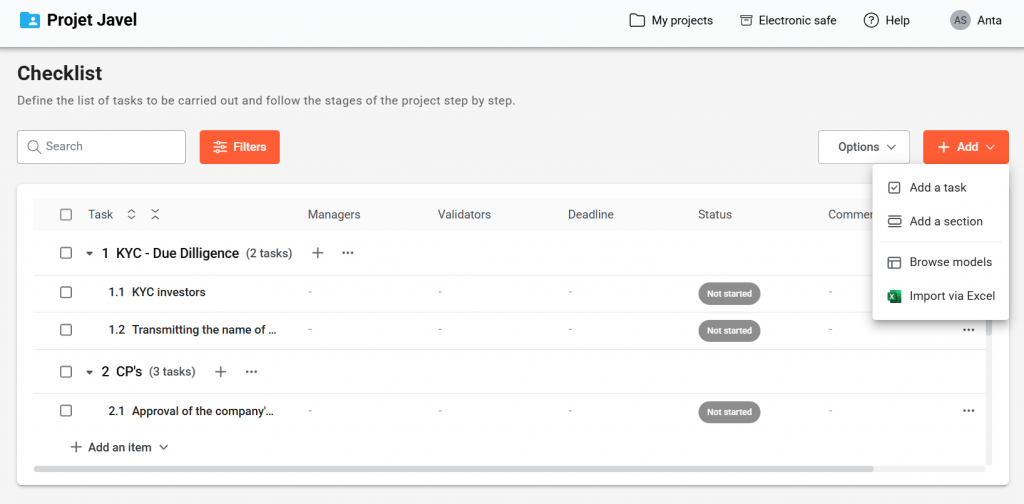Click the Help question mark icon

point(871,20)
